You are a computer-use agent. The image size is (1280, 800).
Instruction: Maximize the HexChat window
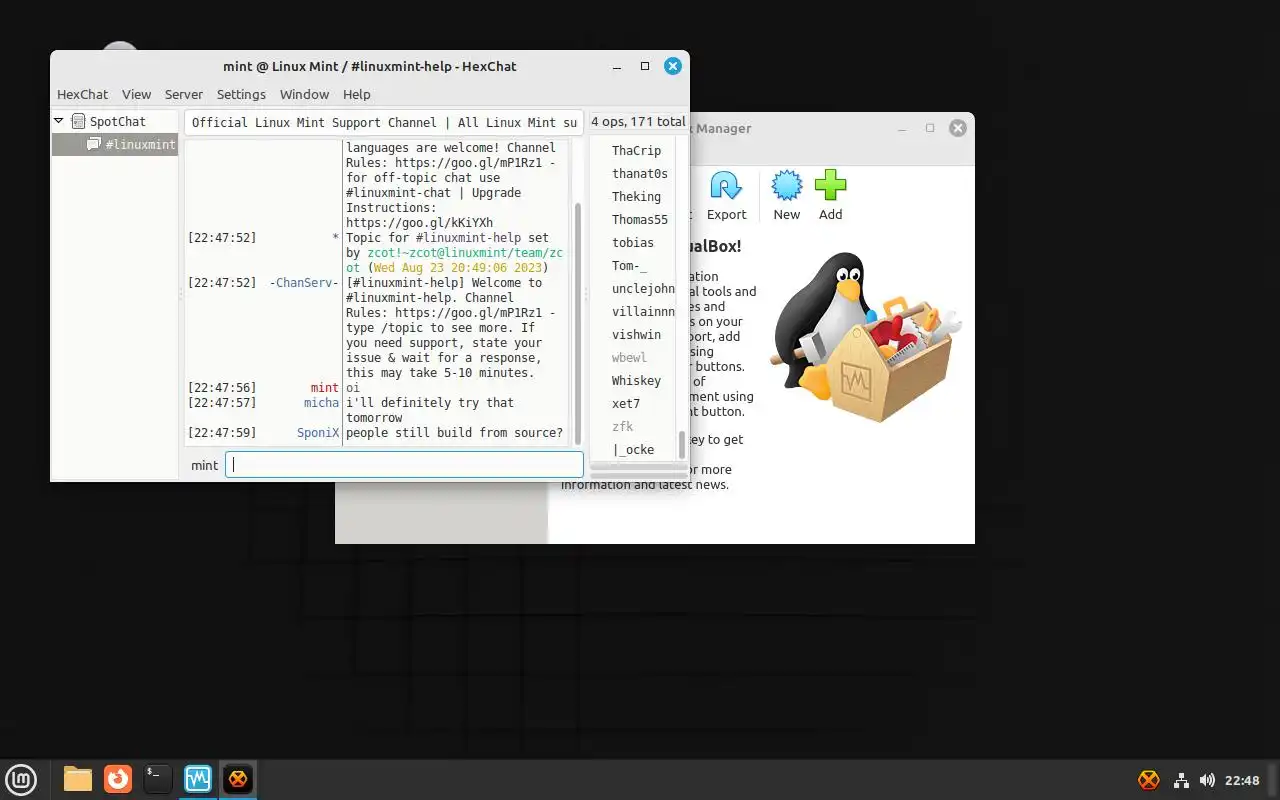[x=645, y=66]
